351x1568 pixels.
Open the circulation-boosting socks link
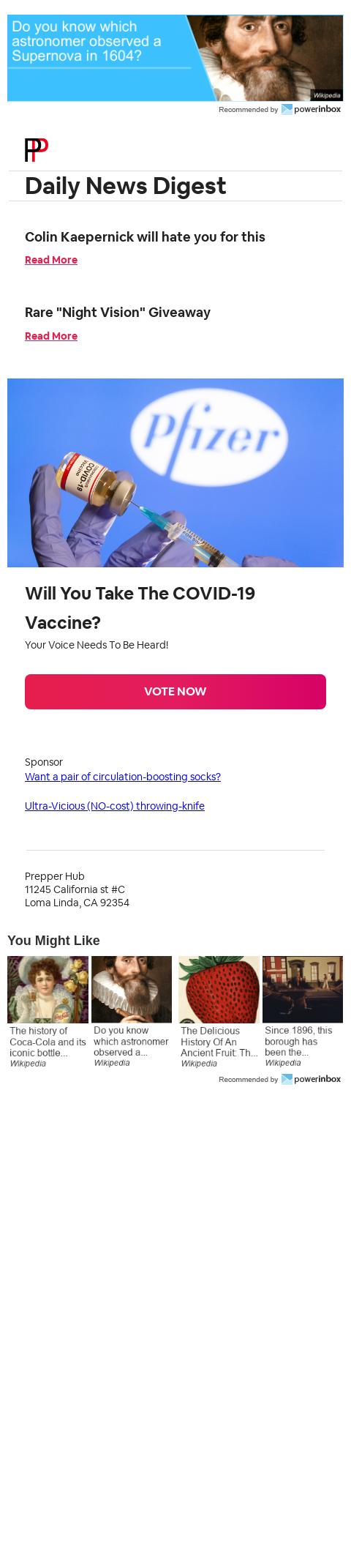pos(123,777)
